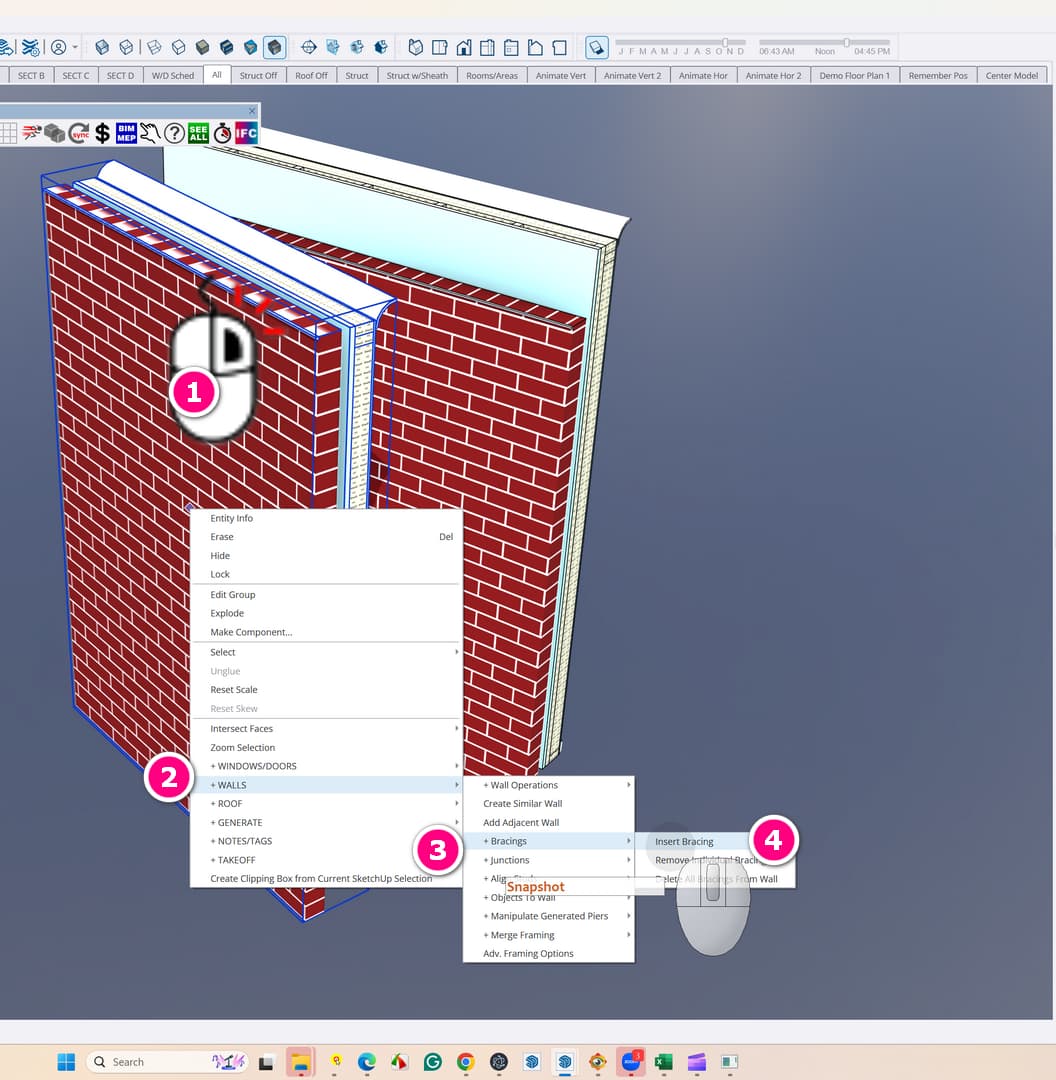Screen dimensions: 1056x1080
Task: Expand + WINDOWS/DOORS submenu
Action: pyautogui.click(x=326, y=766)
